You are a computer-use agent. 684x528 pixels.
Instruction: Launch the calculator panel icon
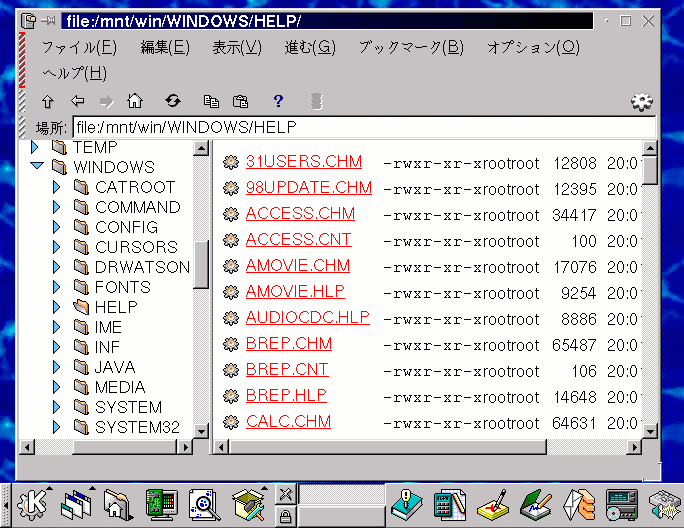(450, 505)
